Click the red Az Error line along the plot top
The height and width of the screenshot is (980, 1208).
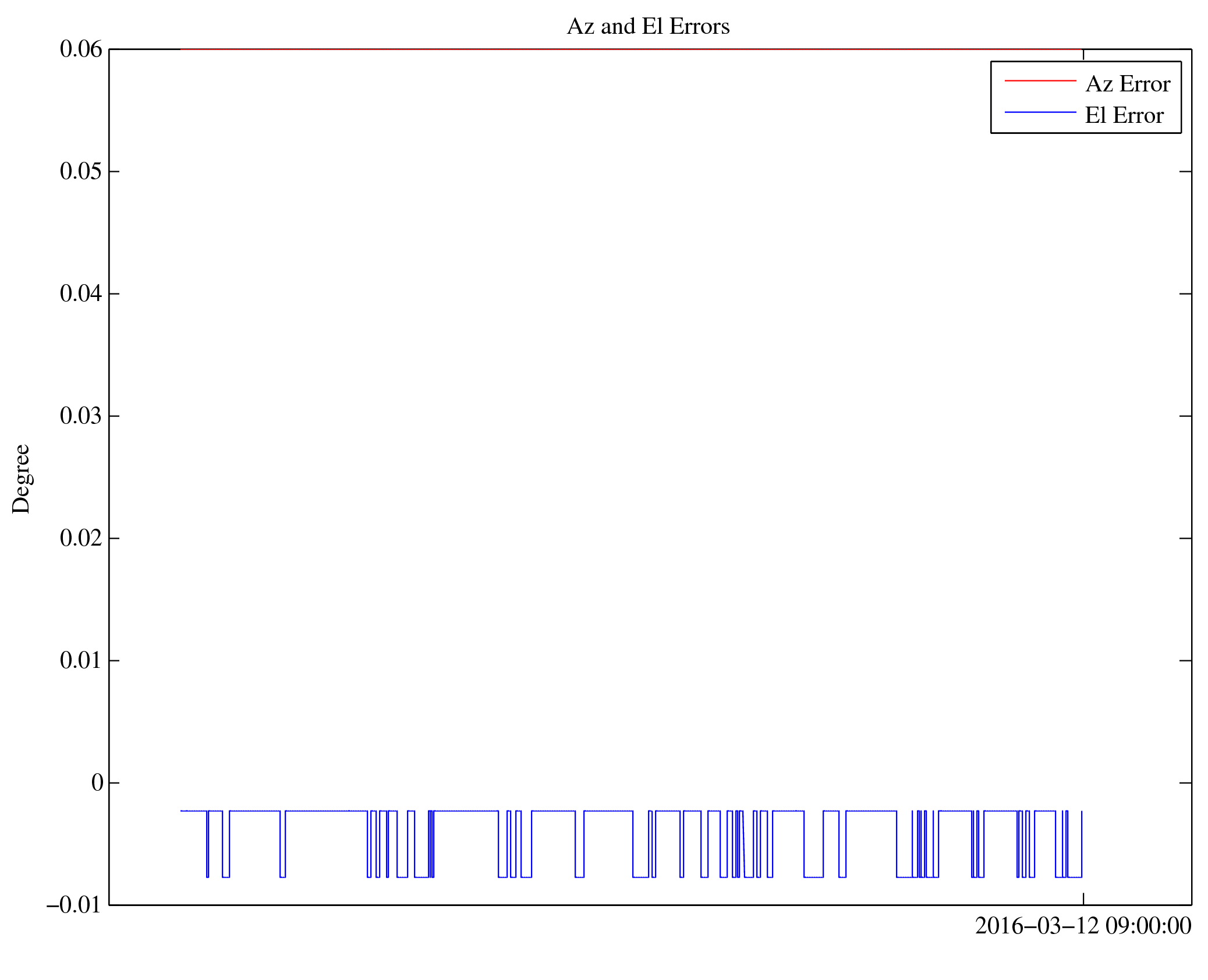pyautogui.click(x=582, y=49)
